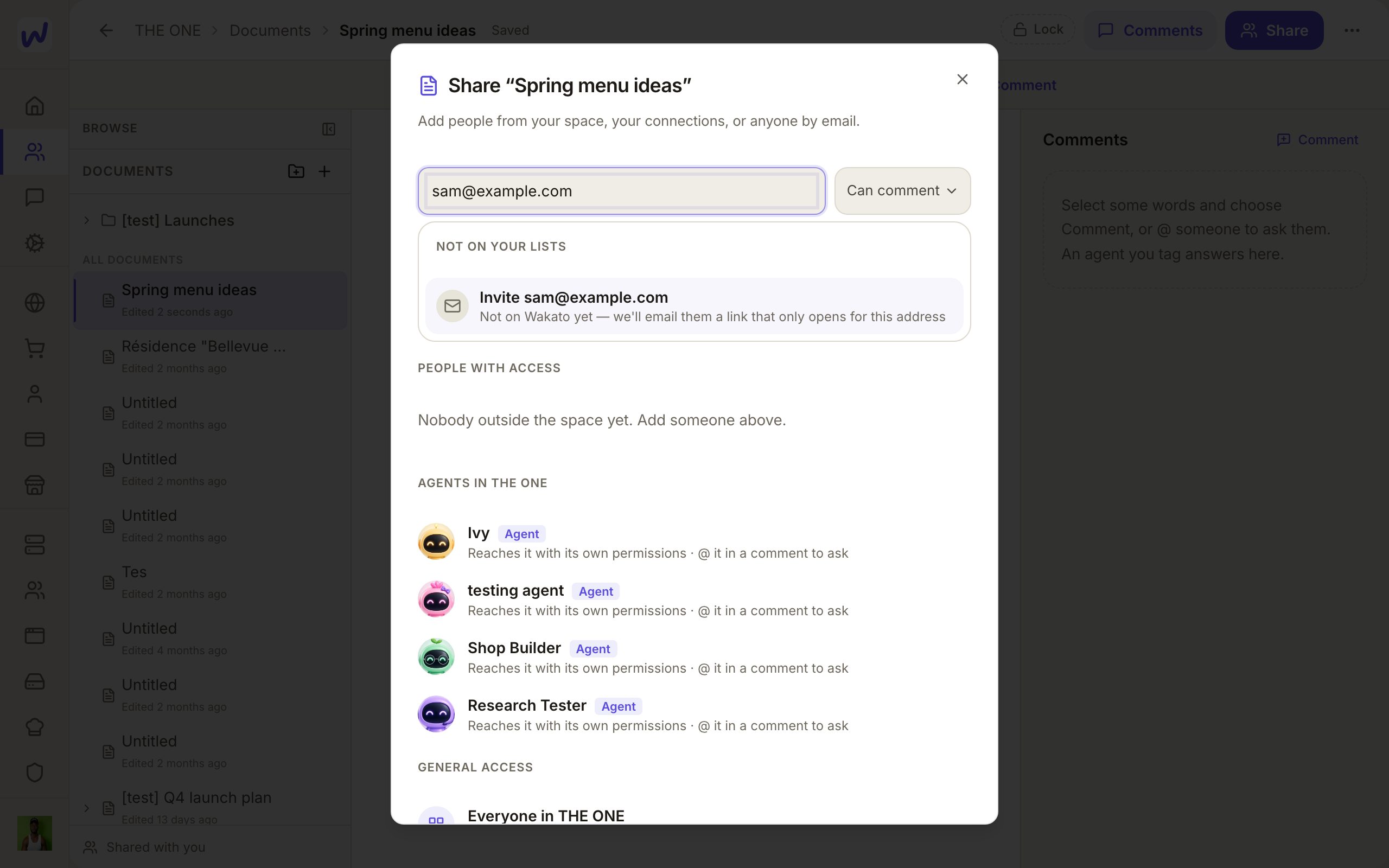Image resolution: width=1389 pixels, height=868 pixels.
Task: Open the Comments button in header
Action: (1150, 30)
